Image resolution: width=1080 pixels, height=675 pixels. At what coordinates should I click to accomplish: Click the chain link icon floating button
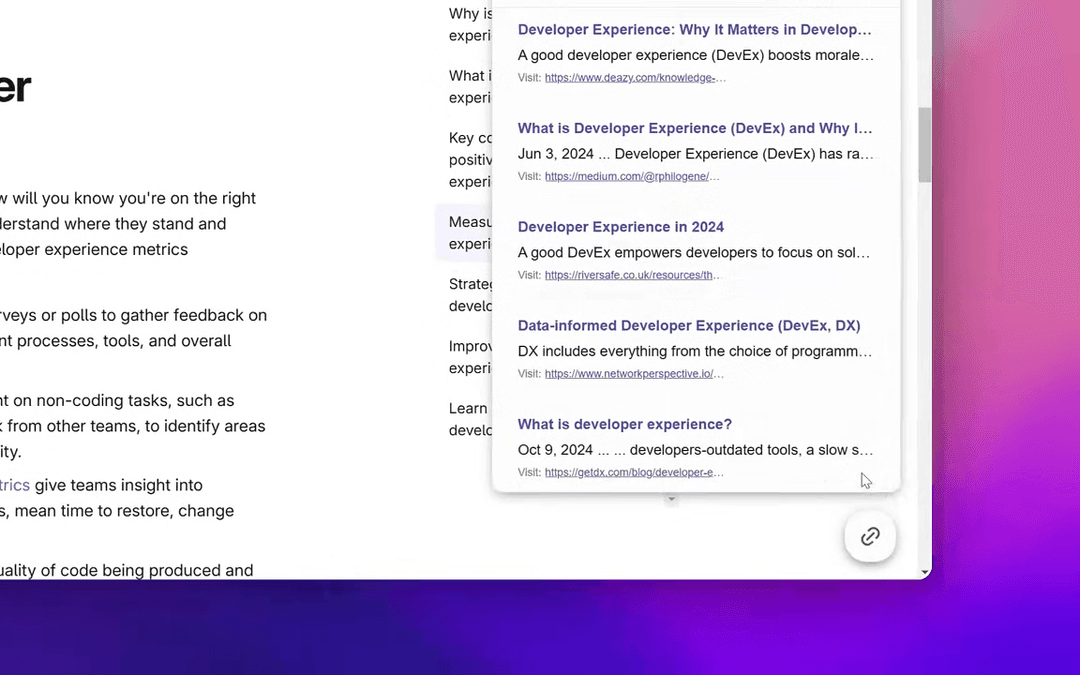(x=870, y=537)
